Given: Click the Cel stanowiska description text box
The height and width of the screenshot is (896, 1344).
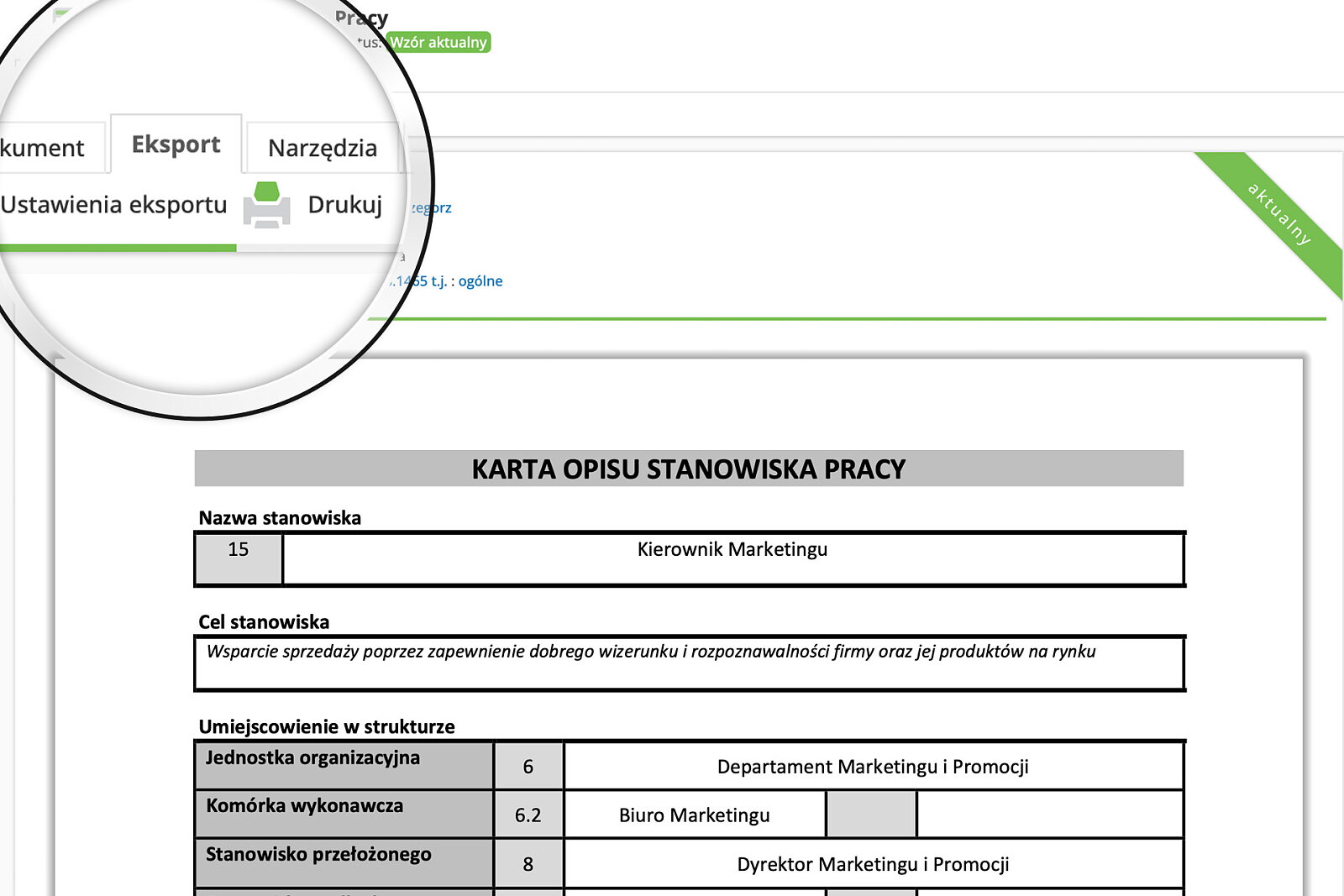Looking at the screenshot, I should pos(688,663).
